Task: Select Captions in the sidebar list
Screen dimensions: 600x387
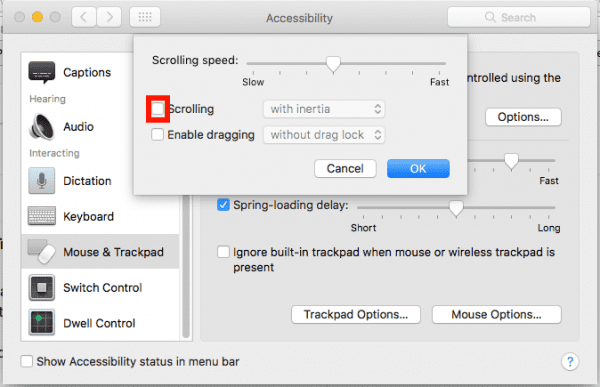Action: tap(100, 72)
